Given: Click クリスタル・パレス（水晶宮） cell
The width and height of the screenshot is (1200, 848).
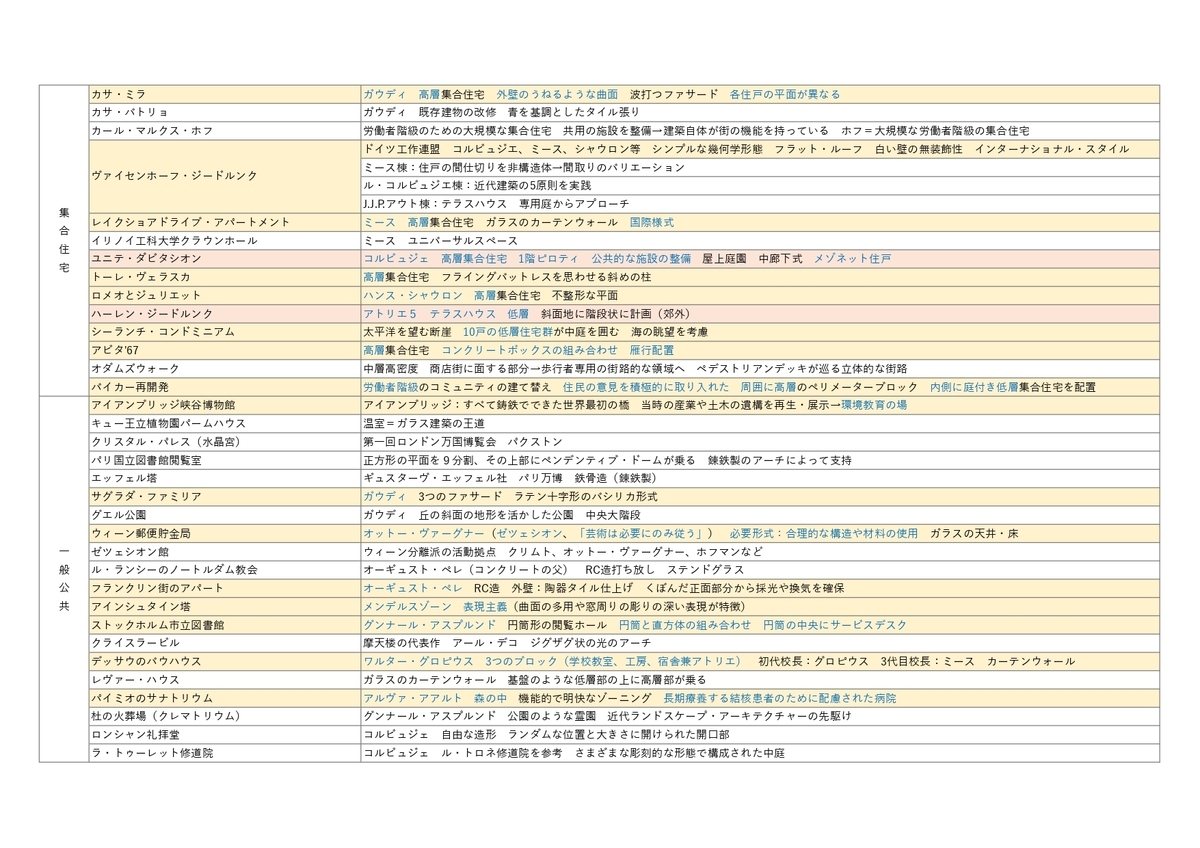Looking at the screenshot, I should (224, 441).
